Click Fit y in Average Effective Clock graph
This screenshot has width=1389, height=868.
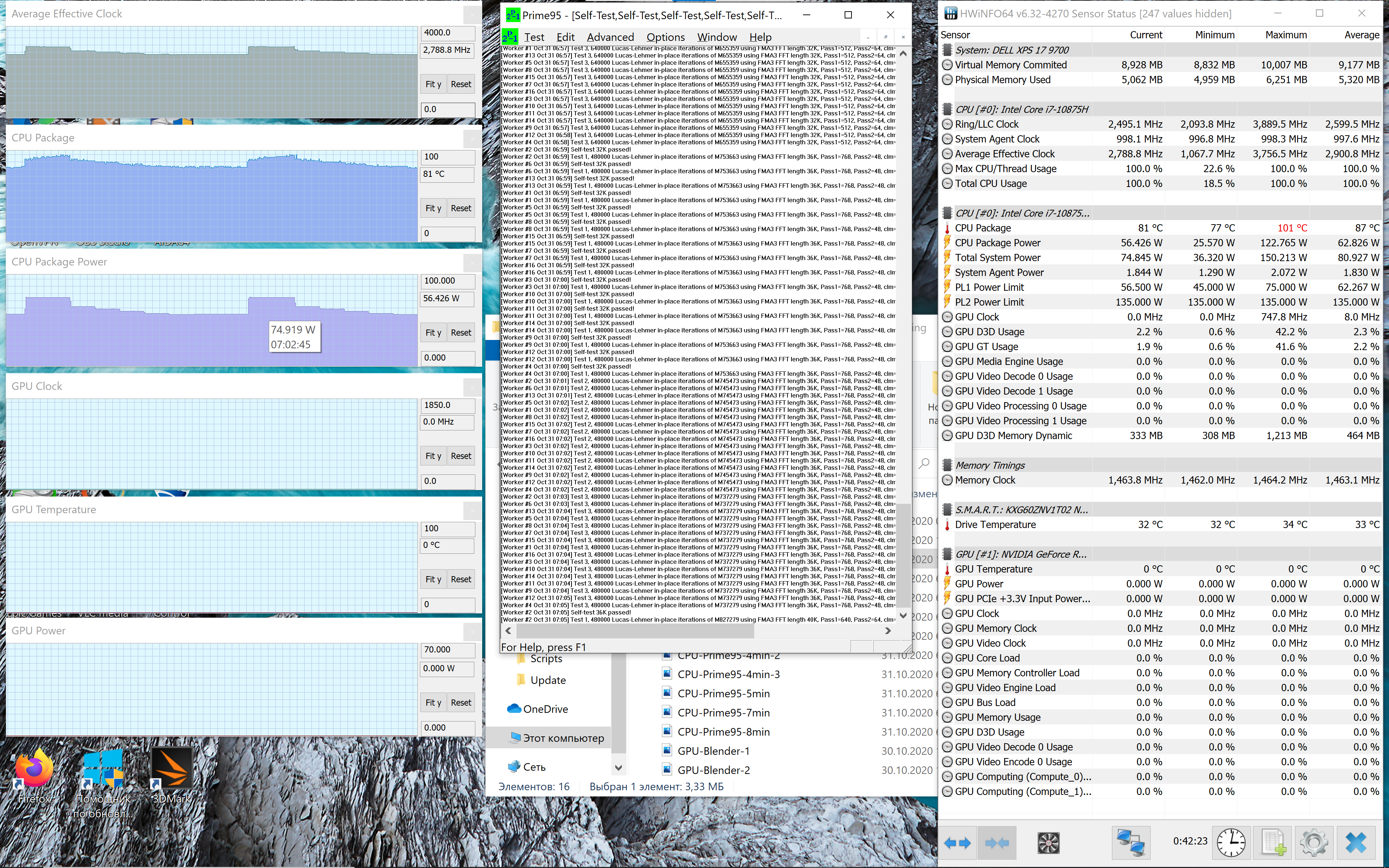point(433,84)
